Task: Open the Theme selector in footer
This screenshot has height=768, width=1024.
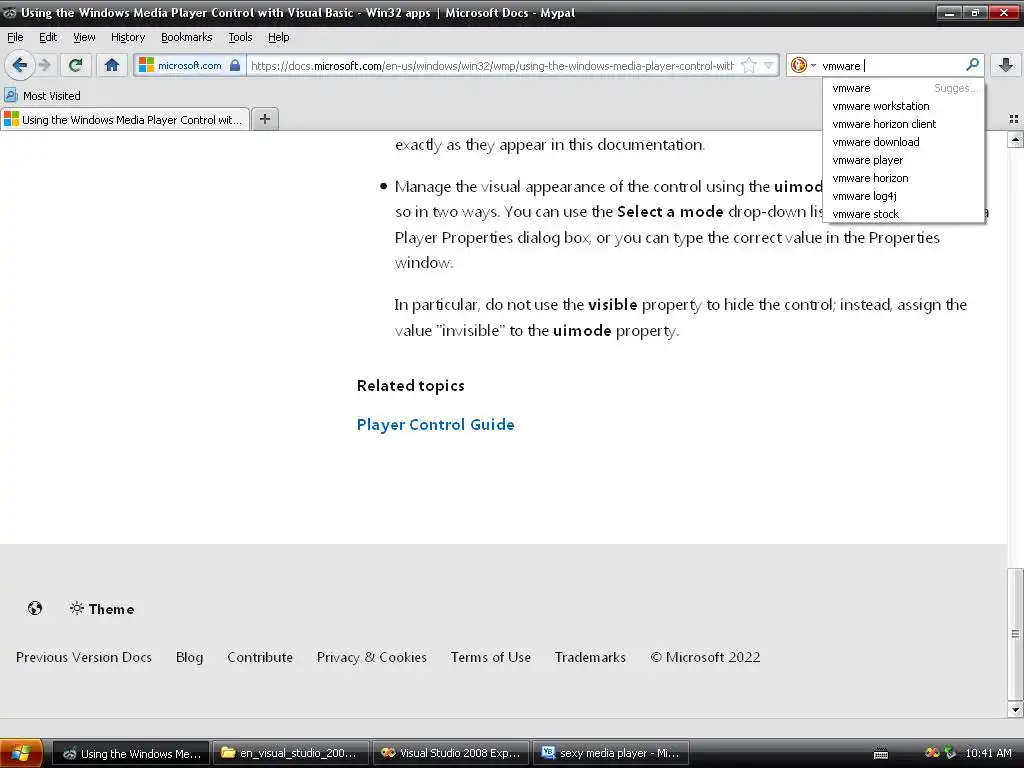Action: (x=102, y=609)
